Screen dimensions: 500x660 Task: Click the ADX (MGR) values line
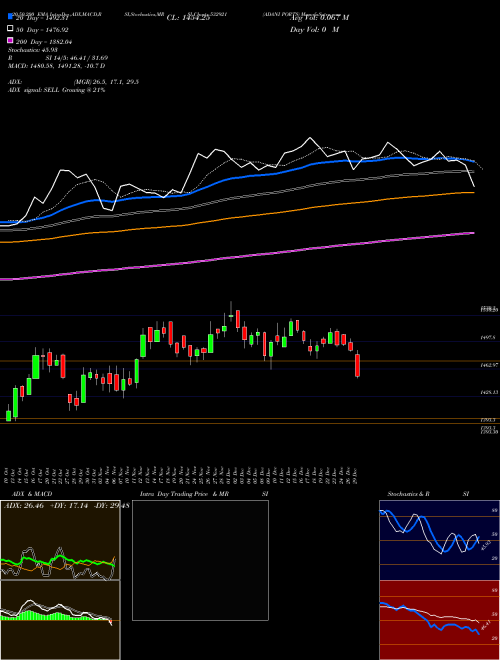73,82
